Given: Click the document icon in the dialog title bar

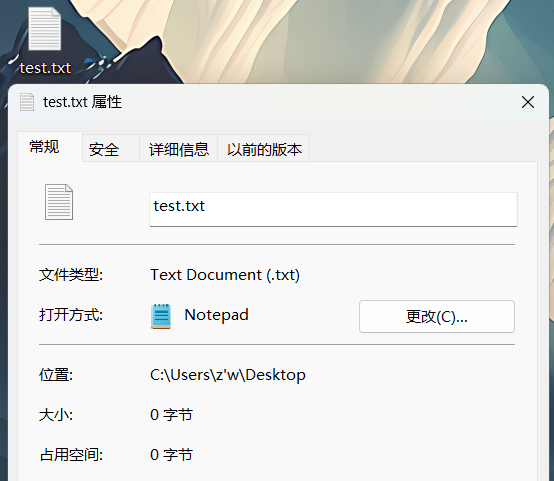Looking at the screenshot, I should pos(27,102).
